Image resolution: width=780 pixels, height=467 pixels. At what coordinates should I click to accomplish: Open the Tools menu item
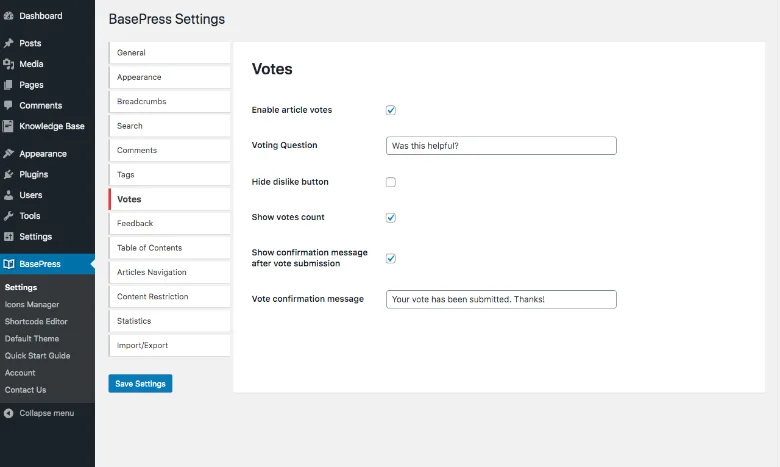30,216
